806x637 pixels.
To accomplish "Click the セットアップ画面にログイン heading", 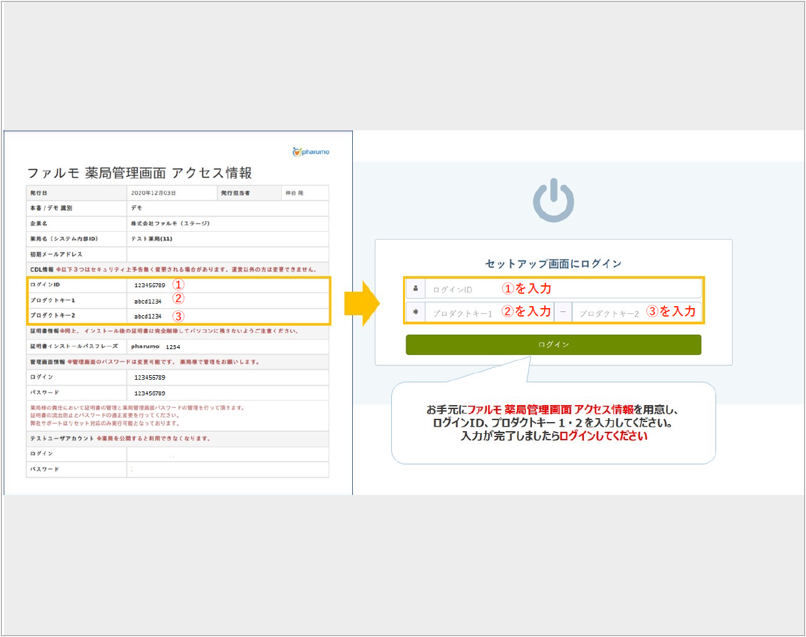I will [x=553, y=264].
